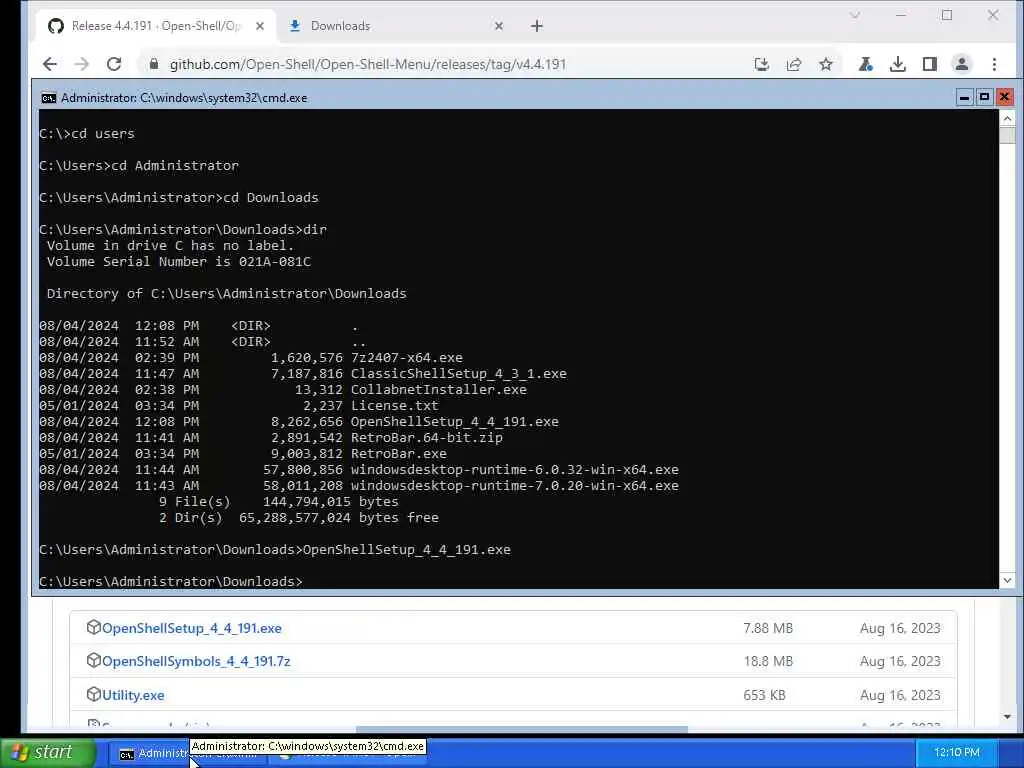Viewport: 1024px width, 768px height.
Task: Switch to the Downloads tab
Action: pyautogui.click(x=396, y=26)
